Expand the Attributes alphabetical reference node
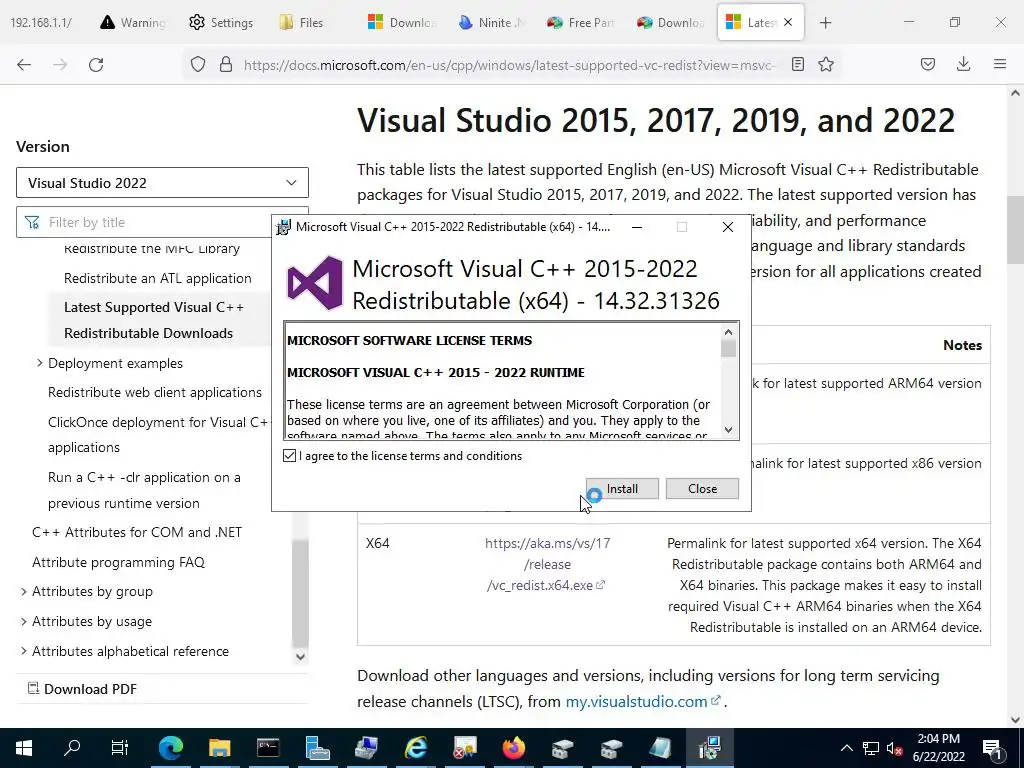This screenshot has height=768, width=1024. pos(24,651)
